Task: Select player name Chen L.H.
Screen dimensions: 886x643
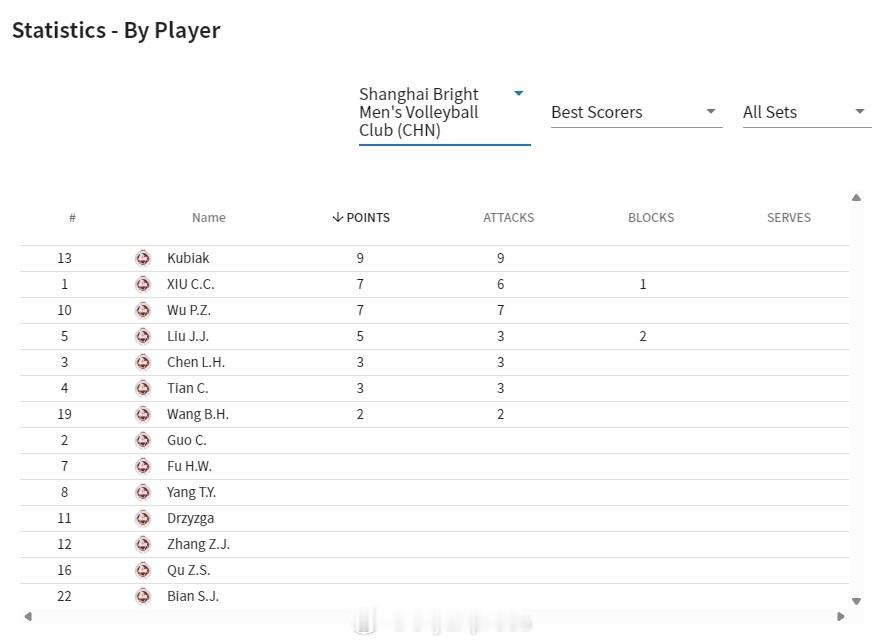Action: (x=196, y=362)
